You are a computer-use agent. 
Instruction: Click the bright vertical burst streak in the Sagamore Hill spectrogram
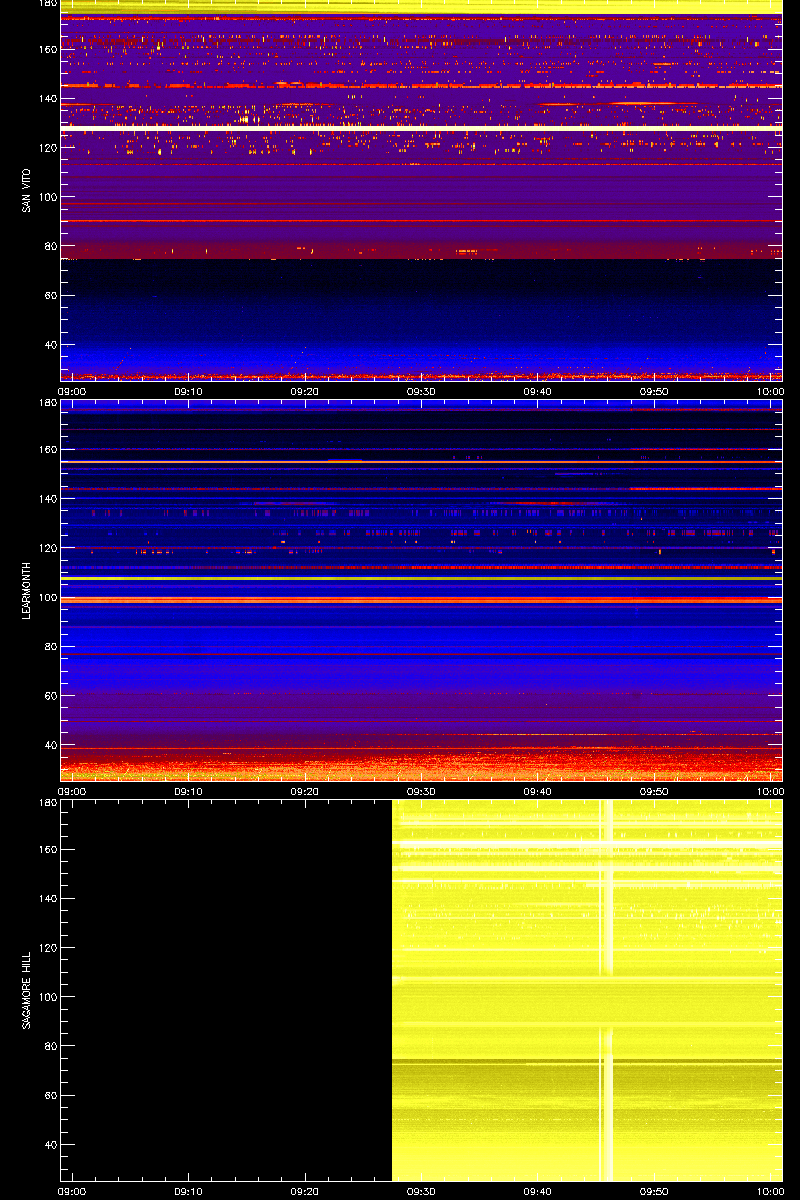pos(605,990)
